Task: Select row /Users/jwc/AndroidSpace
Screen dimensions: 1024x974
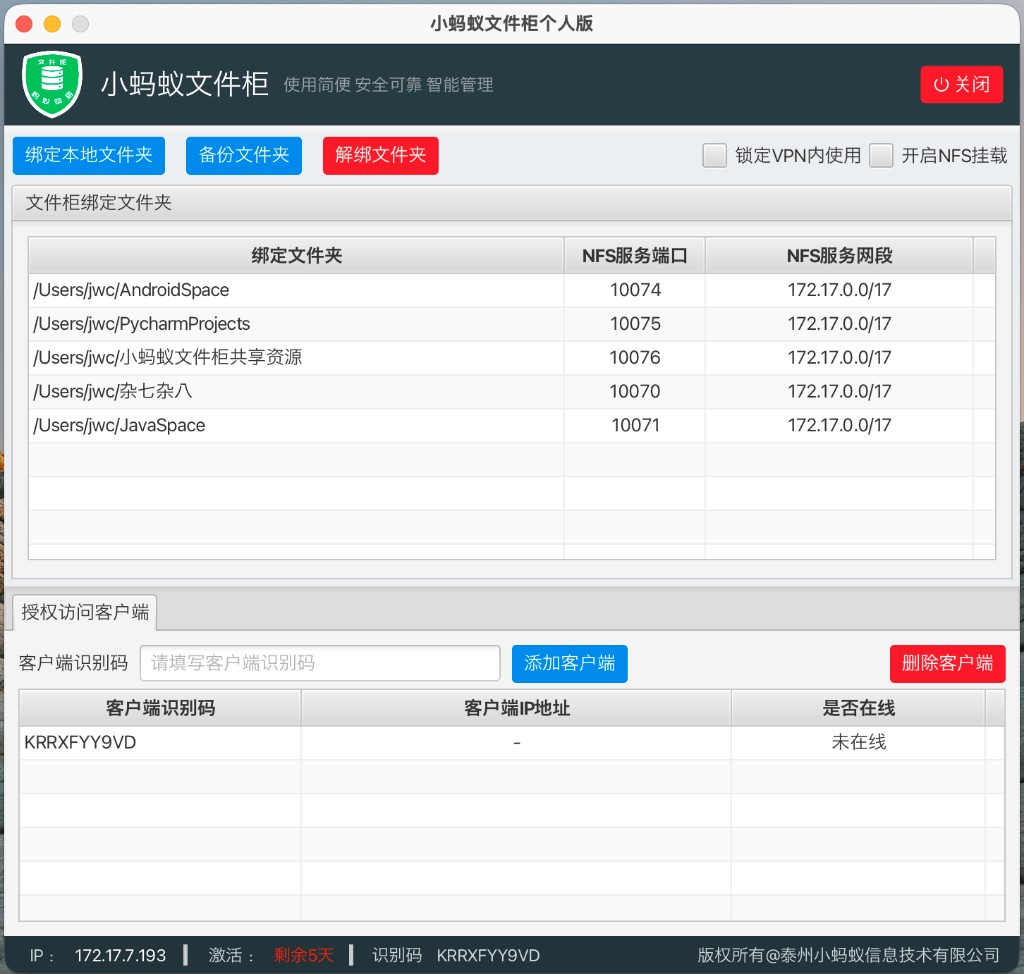Action: tap(512, 290)
